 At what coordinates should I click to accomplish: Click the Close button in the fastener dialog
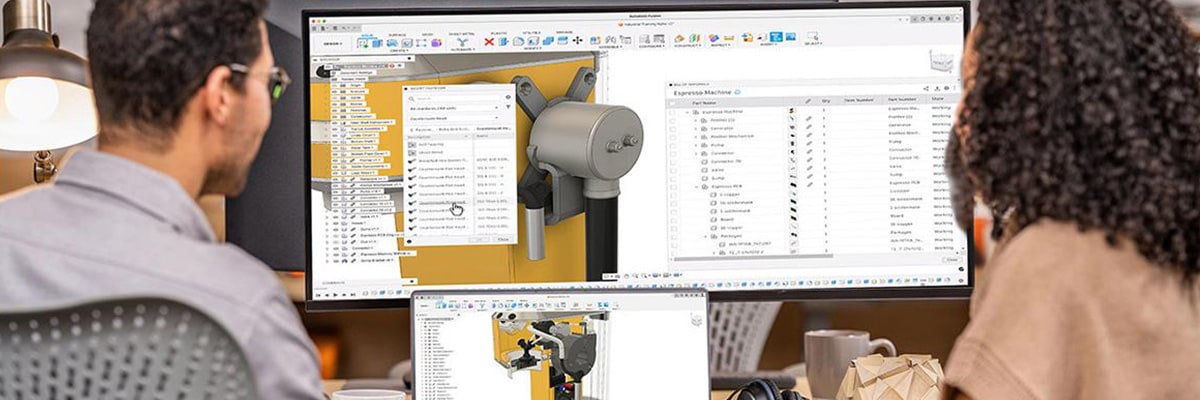(504, 239)
